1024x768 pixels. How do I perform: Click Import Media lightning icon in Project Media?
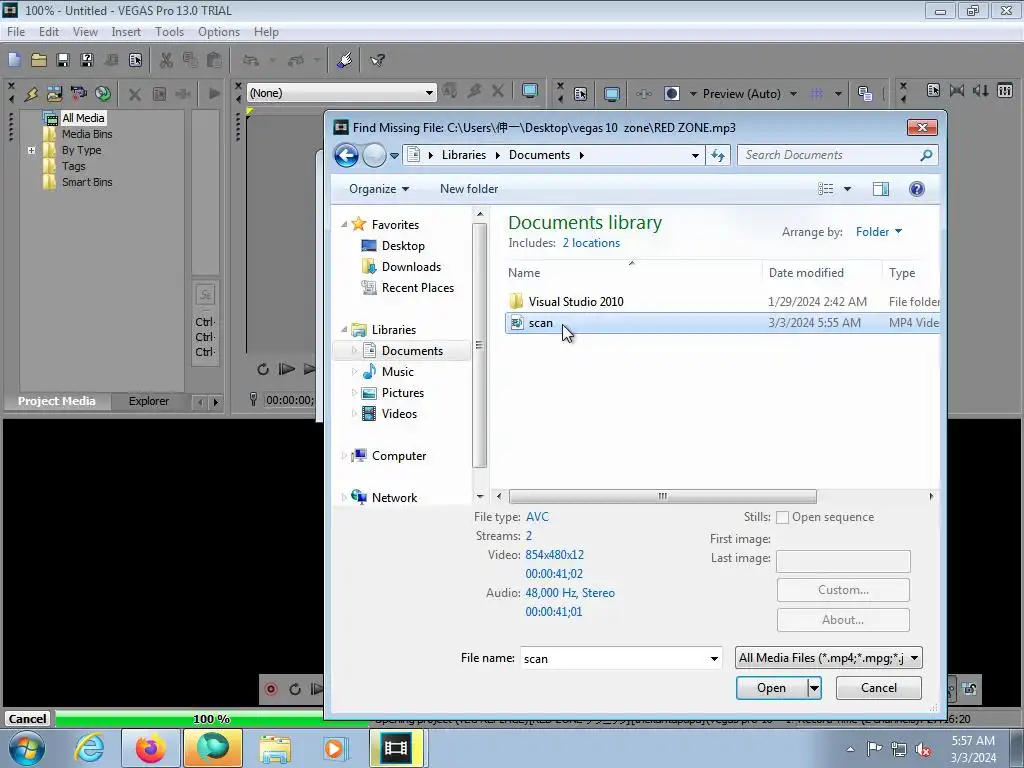click(x=31, y=93)
